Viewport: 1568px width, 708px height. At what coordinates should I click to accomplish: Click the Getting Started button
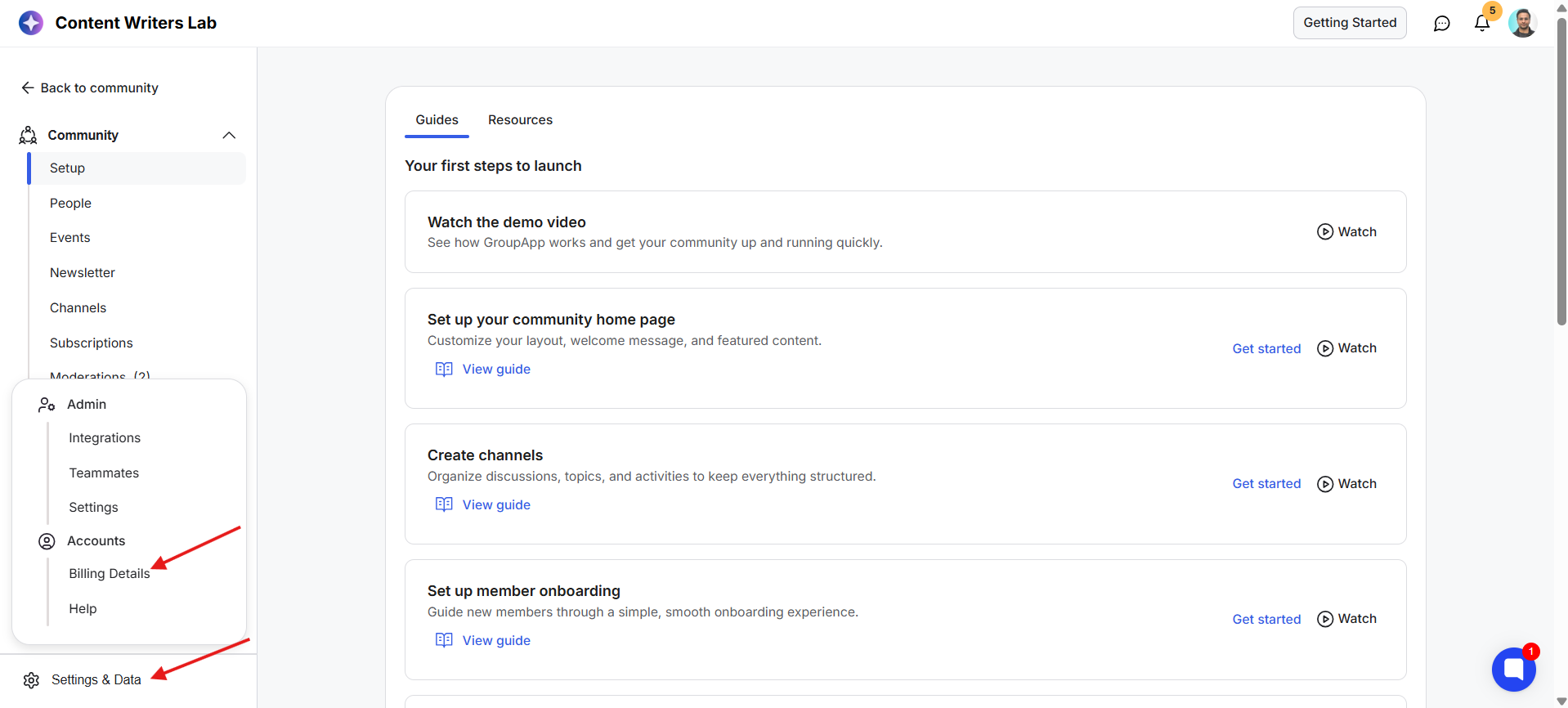tap(1350, 23)
